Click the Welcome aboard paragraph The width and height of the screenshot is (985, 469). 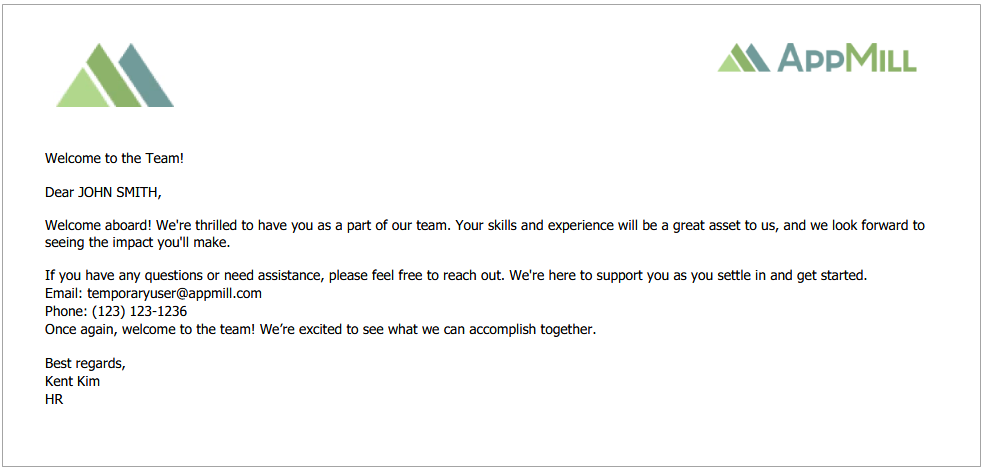pos(484,234)
